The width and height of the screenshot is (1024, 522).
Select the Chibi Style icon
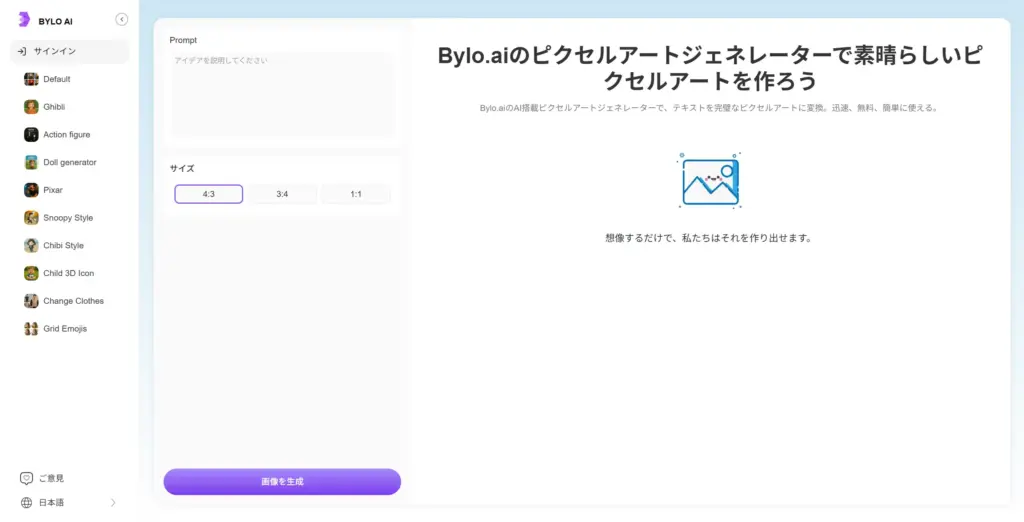(x=31, y=246)
